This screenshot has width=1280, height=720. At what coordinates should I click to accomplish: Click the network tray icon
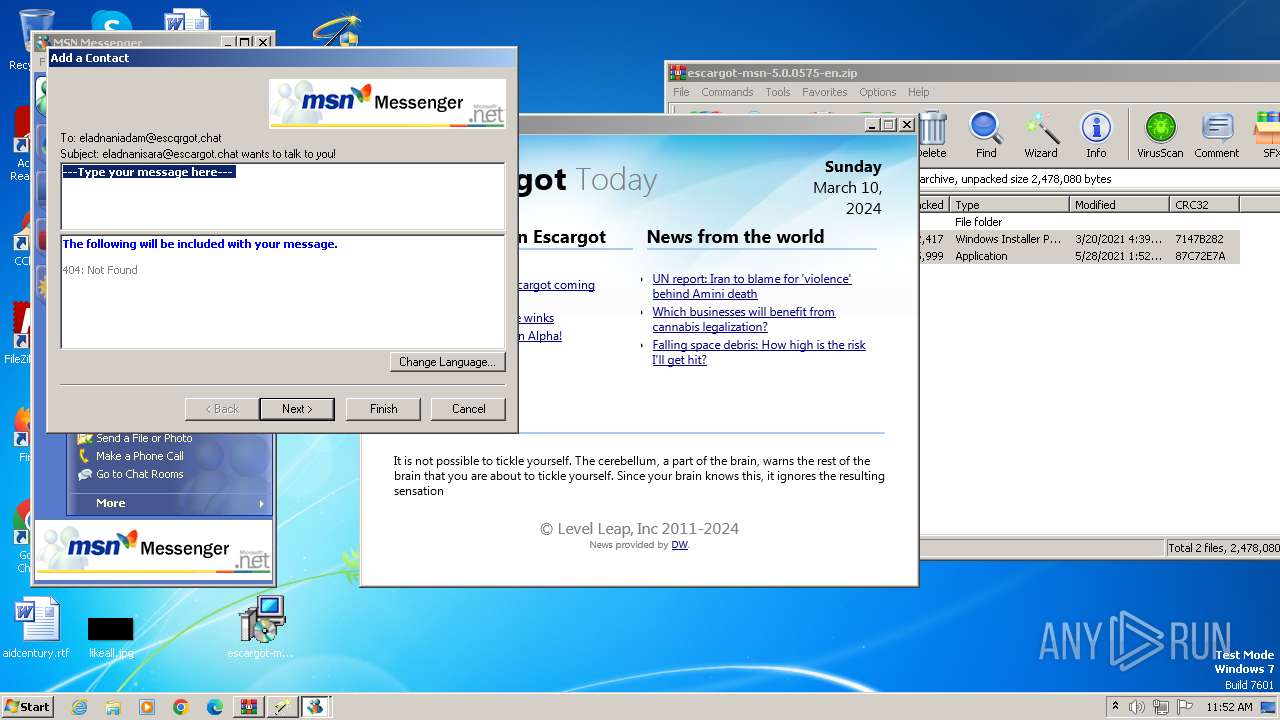click(1163, 707)
